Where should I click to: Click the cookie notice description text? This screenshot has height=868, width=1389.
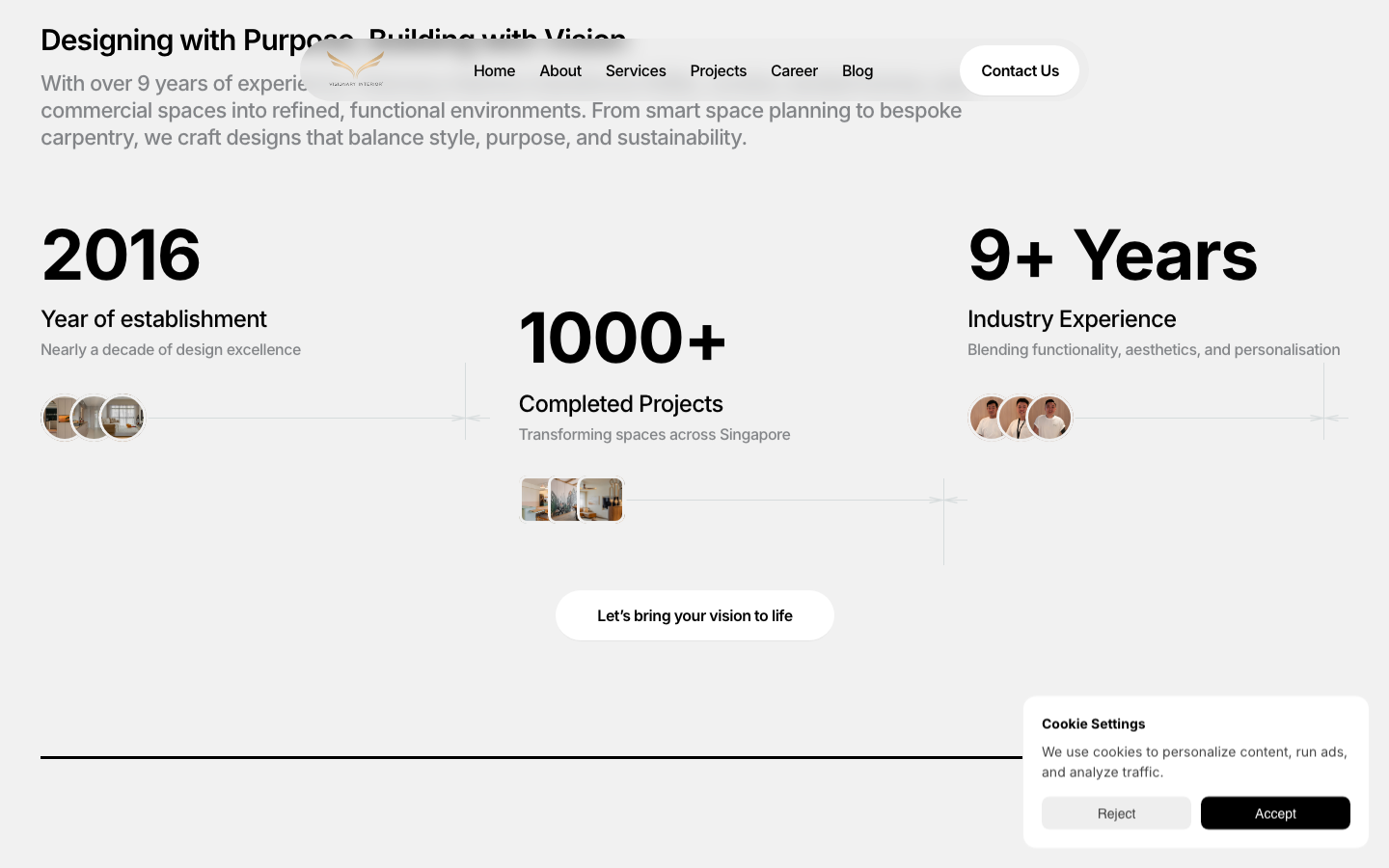[x=1194, y=762]
